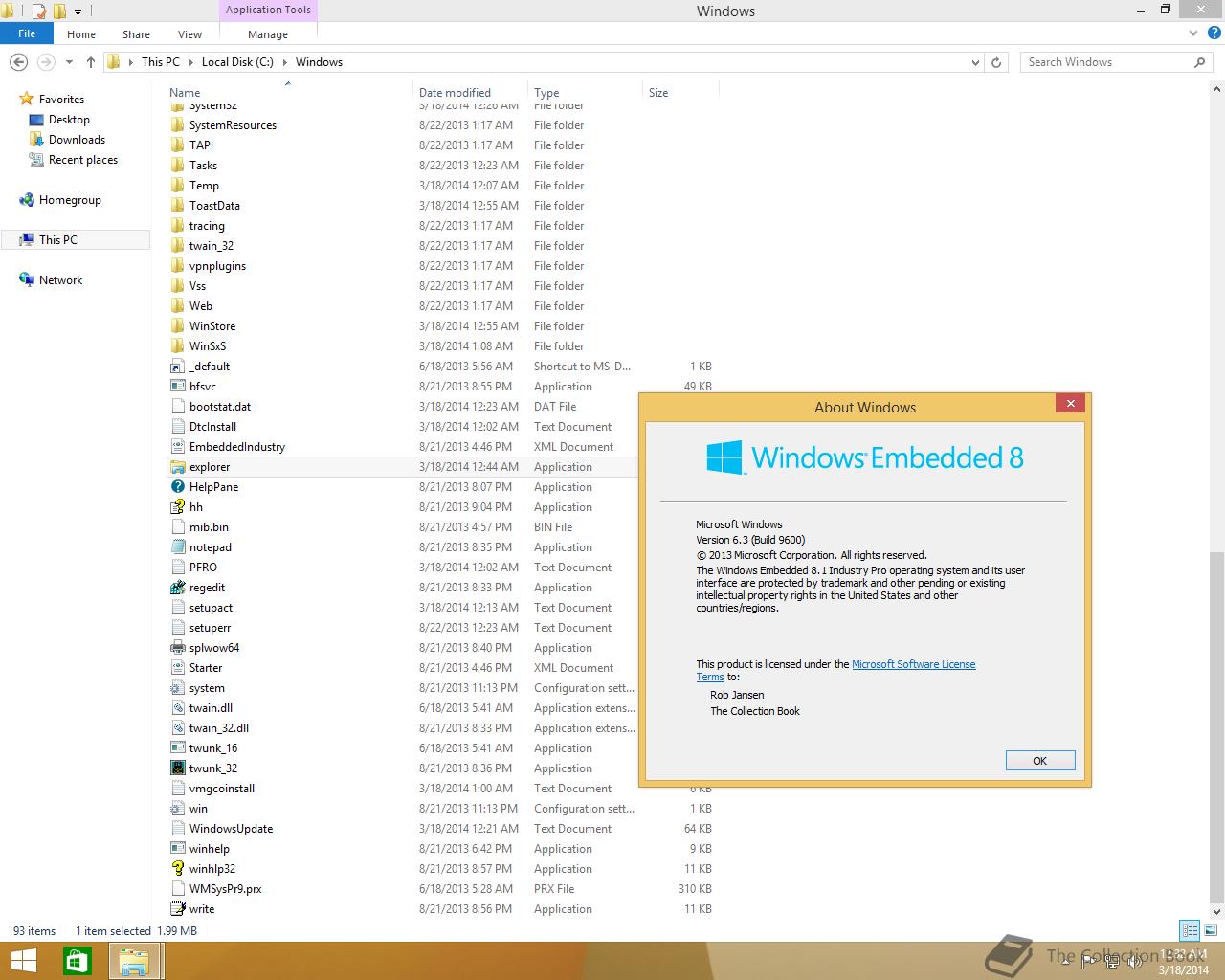Click the vertical scrollbar thumb

1216,726
